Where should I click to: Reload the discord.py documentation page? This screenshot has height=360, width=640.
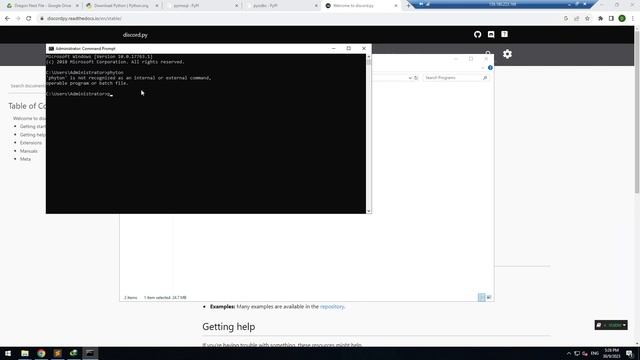point(29,18)
